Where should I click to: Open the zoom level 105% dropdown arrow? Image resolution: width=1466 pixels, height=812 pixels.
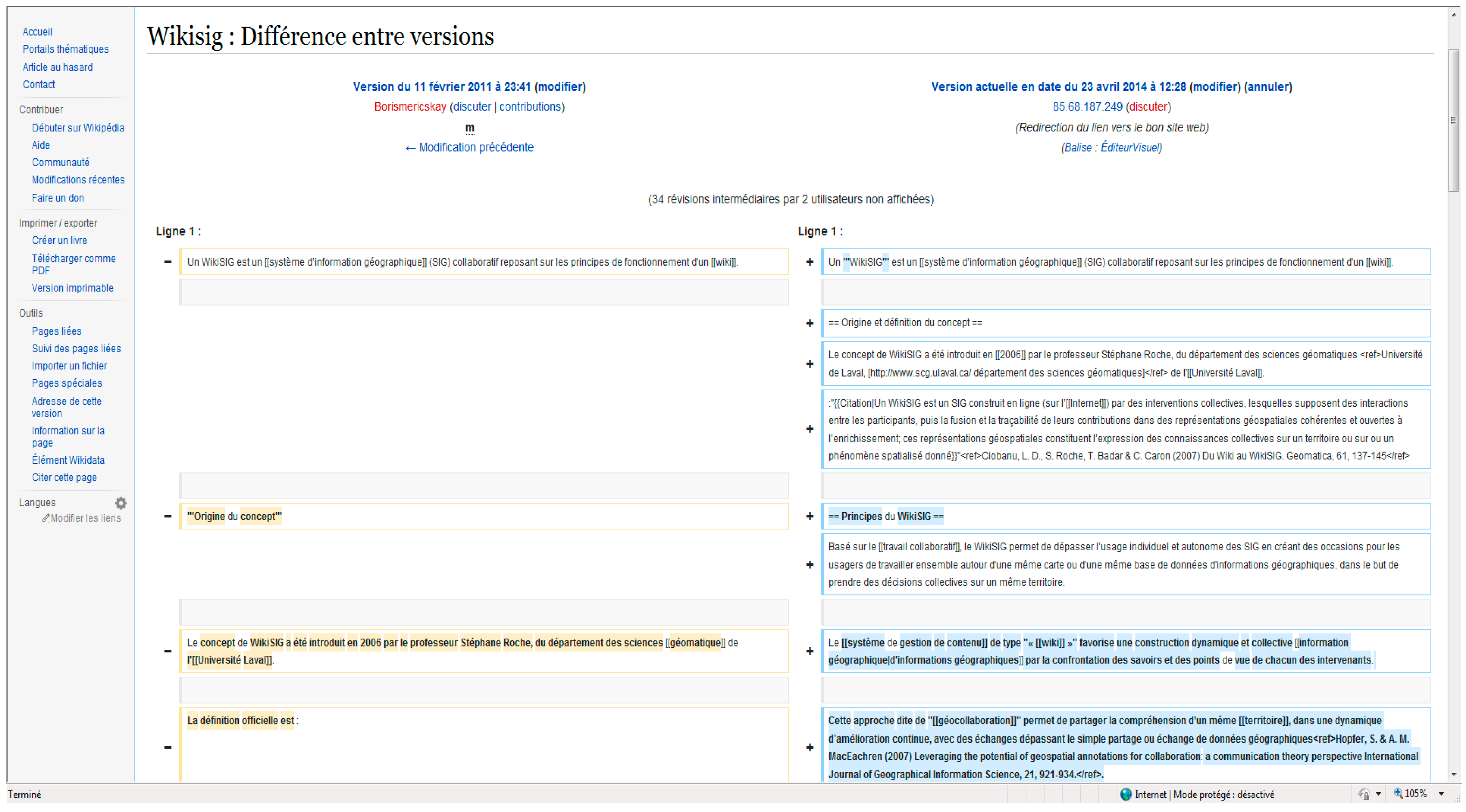point(1442,794)
